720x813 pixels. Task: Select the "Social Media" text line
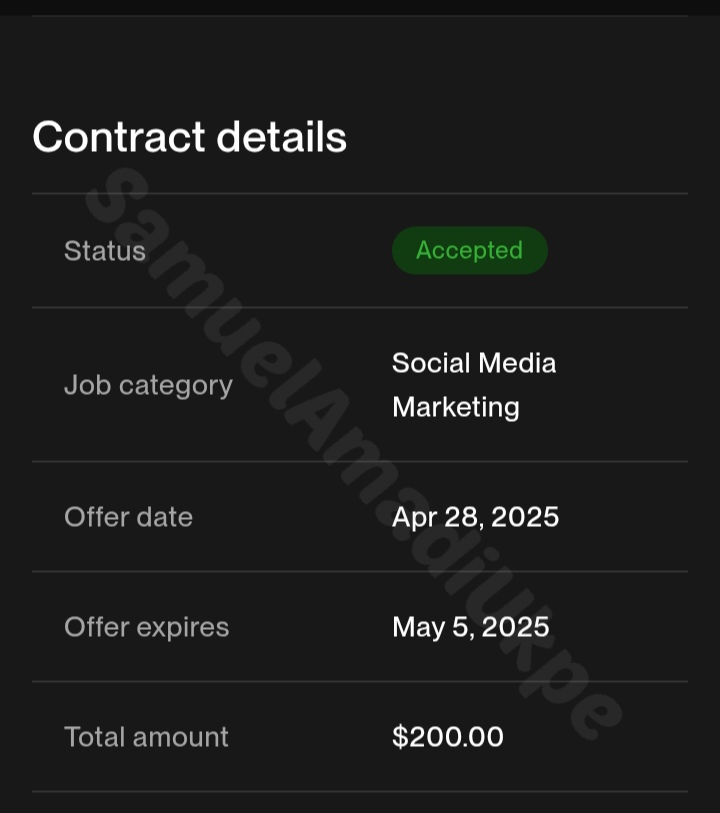click(473, 362)
